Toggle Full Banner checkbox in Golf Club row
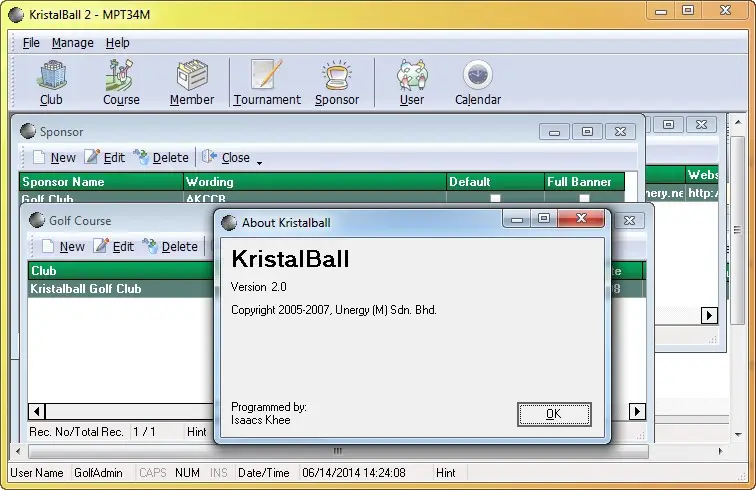 (x=584, y=198)
